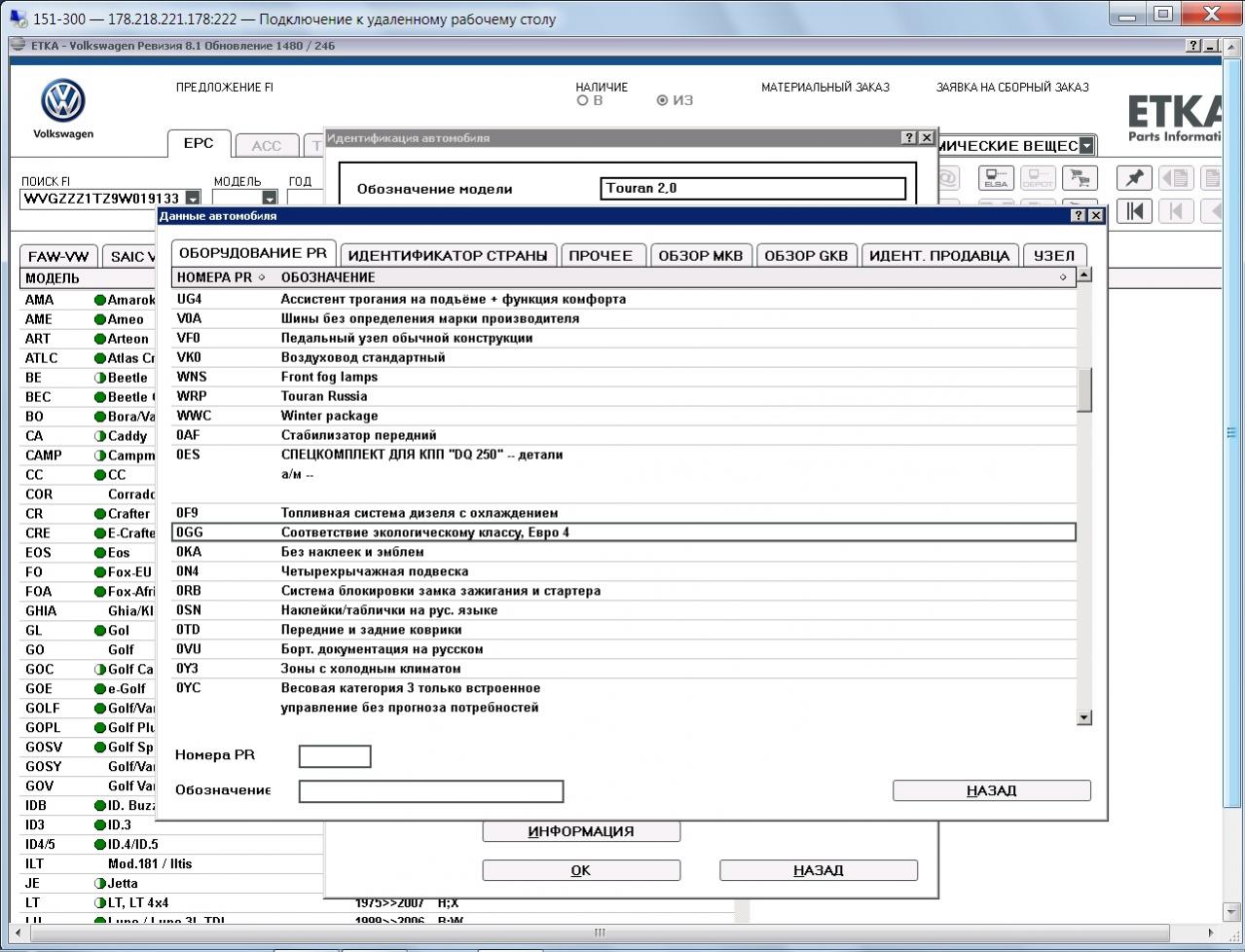1245x952 pixels.
Task: Click МАТЕРИАЛЬНЫЙ ЗАКАЗ label
Action: click(825, 88)
